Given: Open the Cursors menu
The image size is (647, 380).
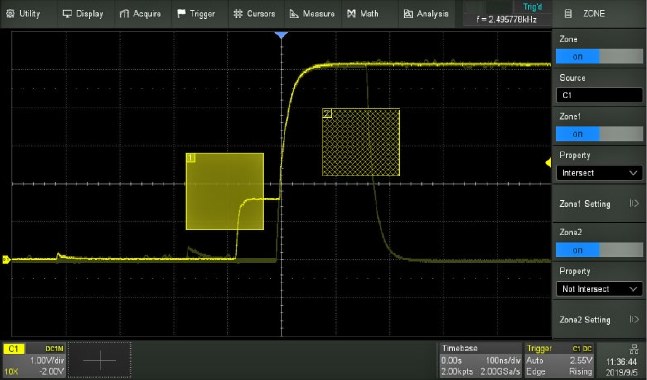Looking at the screenshot, I should (x=254, y=14).
